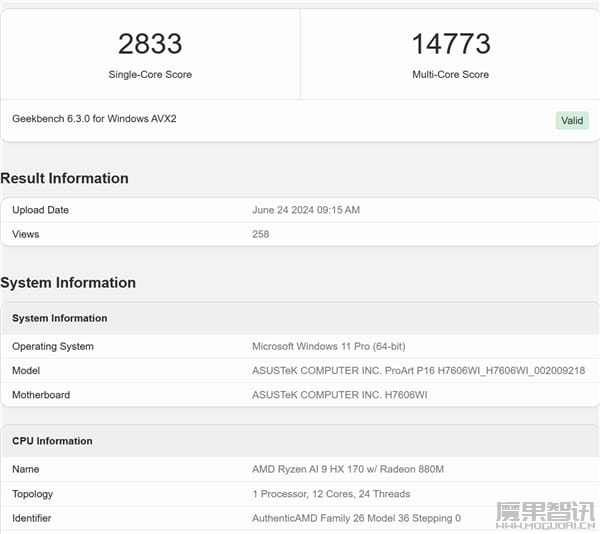This screenshot has width=600, height=534.
Task: Click ASUSTeK COMPUTER INC. H7606WI motherboard value
Action: (340, 395)
